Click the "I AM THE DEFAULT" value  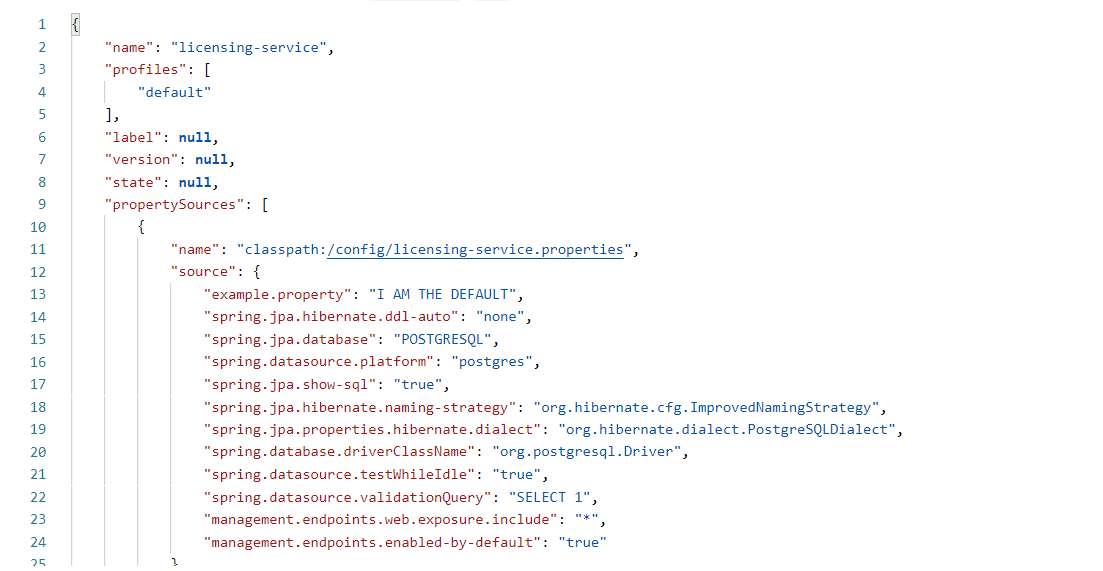coord(442,295)
